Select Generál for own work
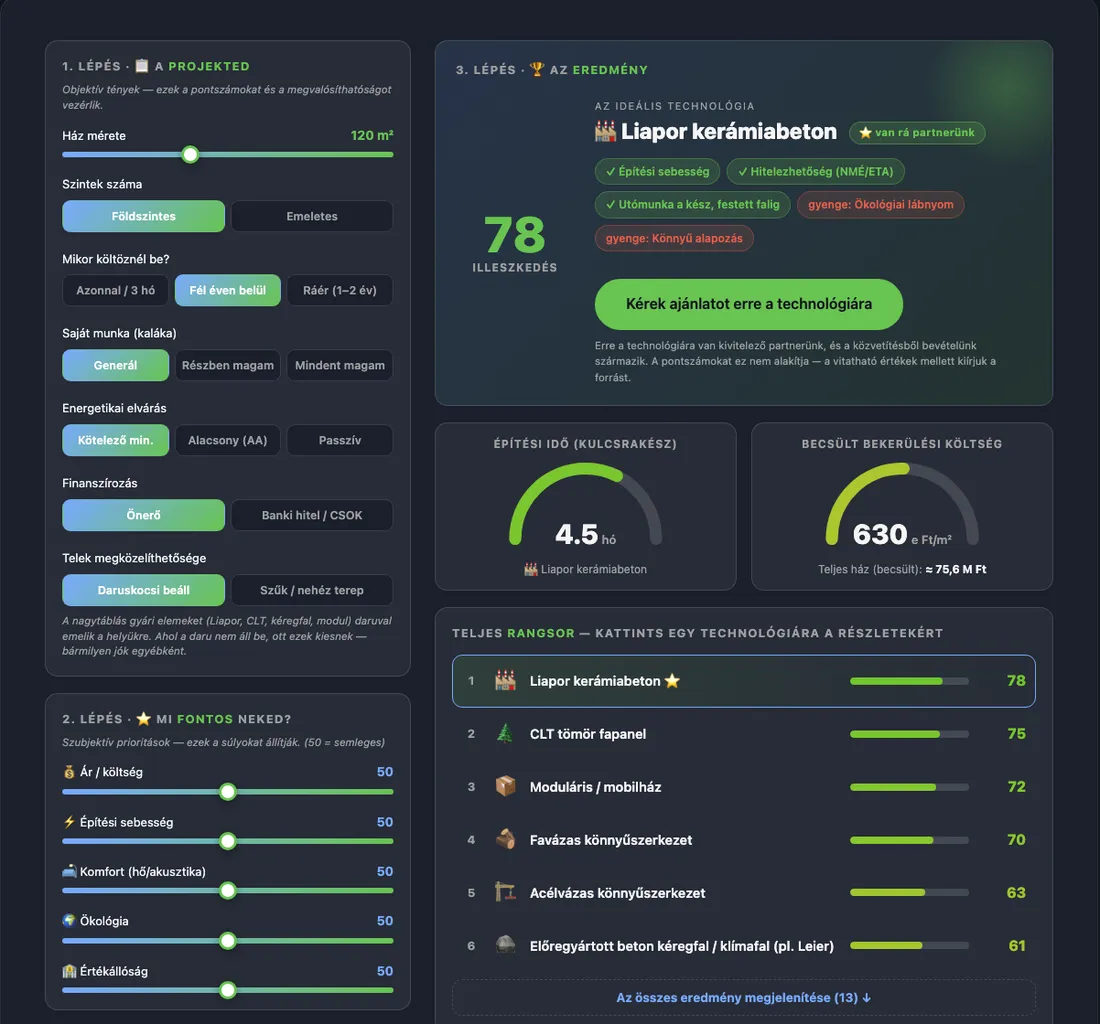Image resolution: width=1100 pixels, height=1024 pixels. point(116,365)
